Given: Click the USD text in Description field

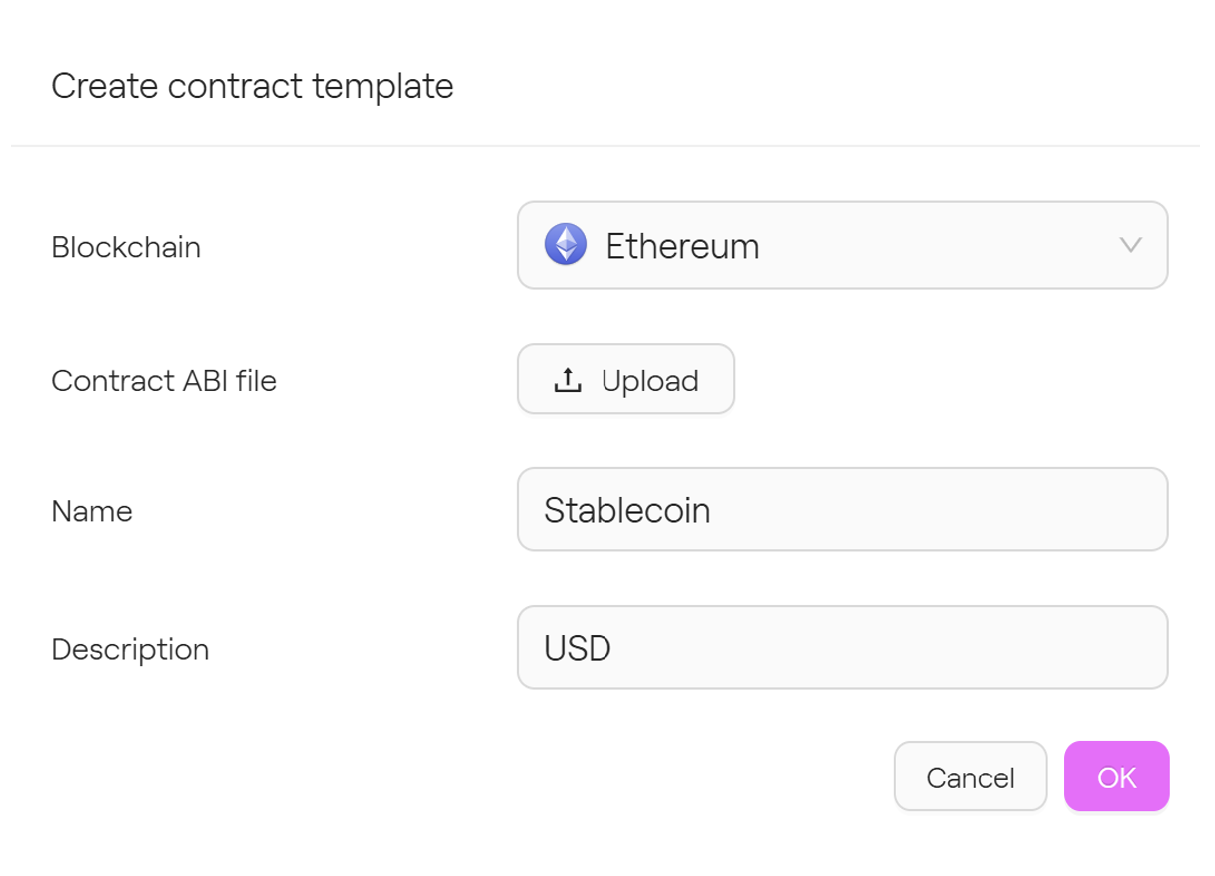Looking at the screenshot, I should tap(577, 648).
